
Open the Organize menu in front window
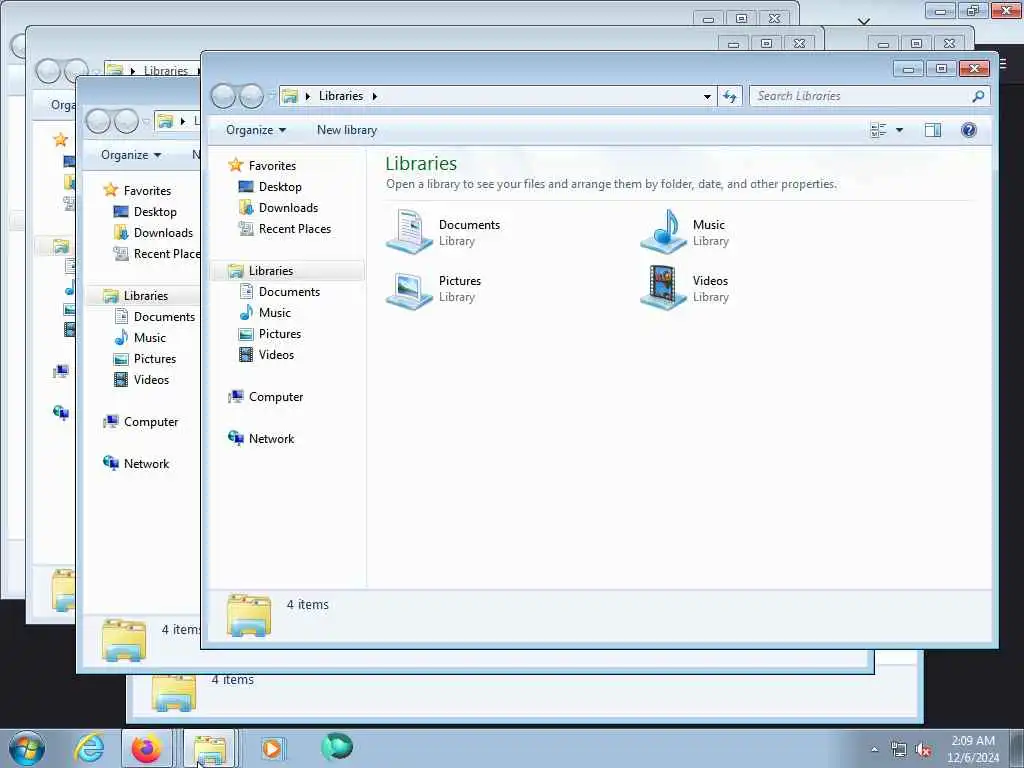pos(255,130)
